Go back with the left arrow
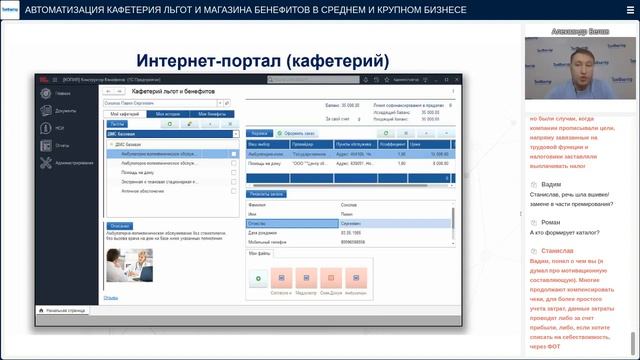Viewport: 640px width, 360px height. click(108, 91)
